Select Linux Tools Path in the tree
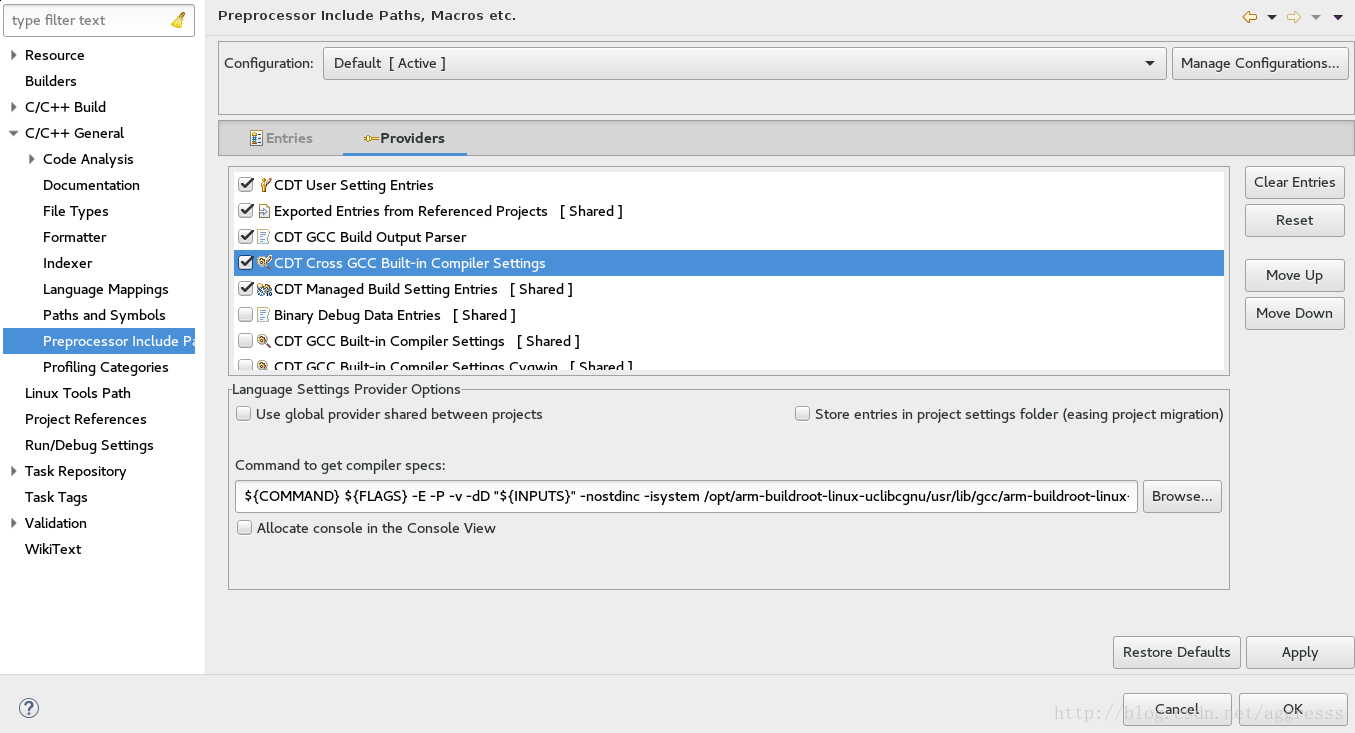 click(78, 393)
